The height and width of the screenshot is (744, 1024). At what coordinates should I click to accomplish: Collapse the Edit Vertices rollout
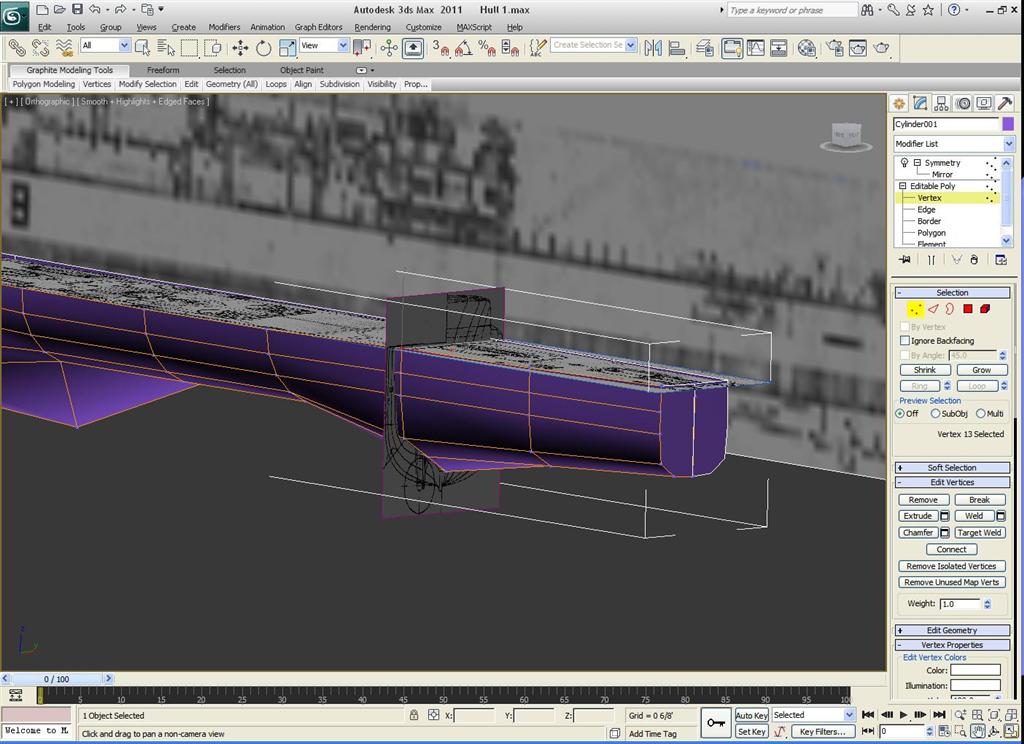click(952, 482)
